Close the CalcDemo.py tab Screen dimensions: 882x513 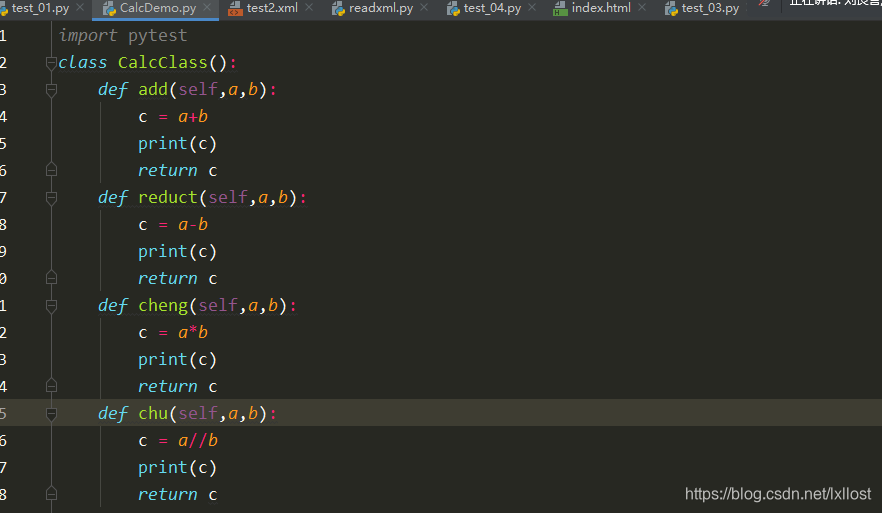(207, 7)
